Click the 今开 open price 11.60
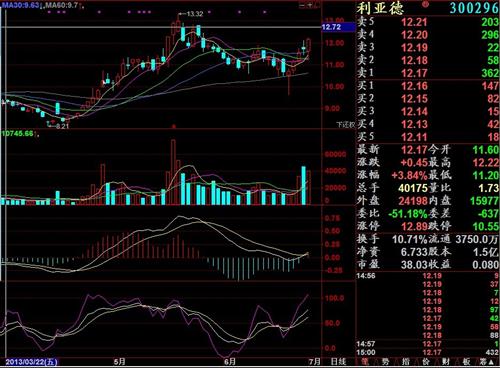The width and height of the screenshot is (500, 368). coord(486,150)
